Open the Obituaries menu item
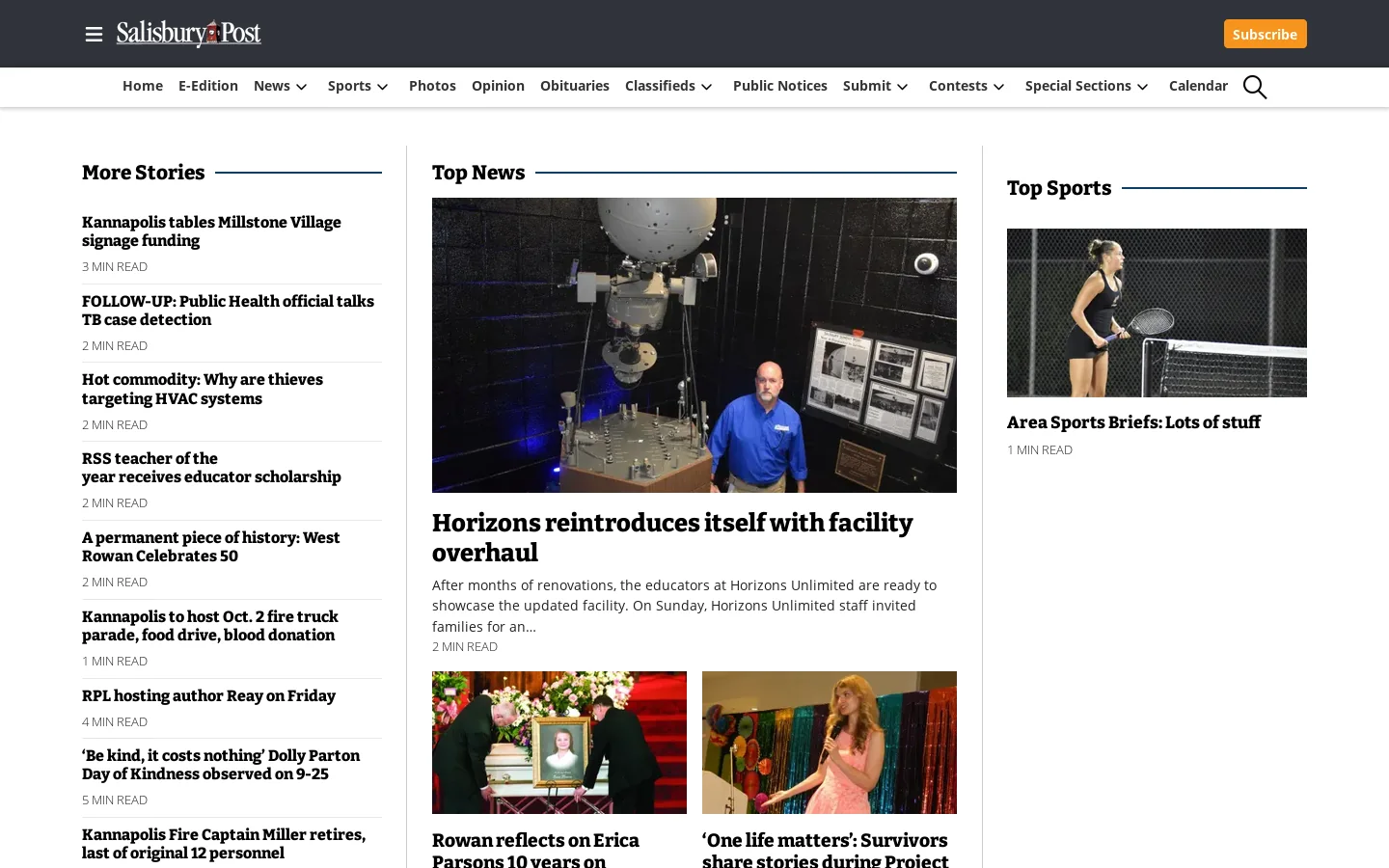Screen dimensions: 1389x868 [575, 86]
